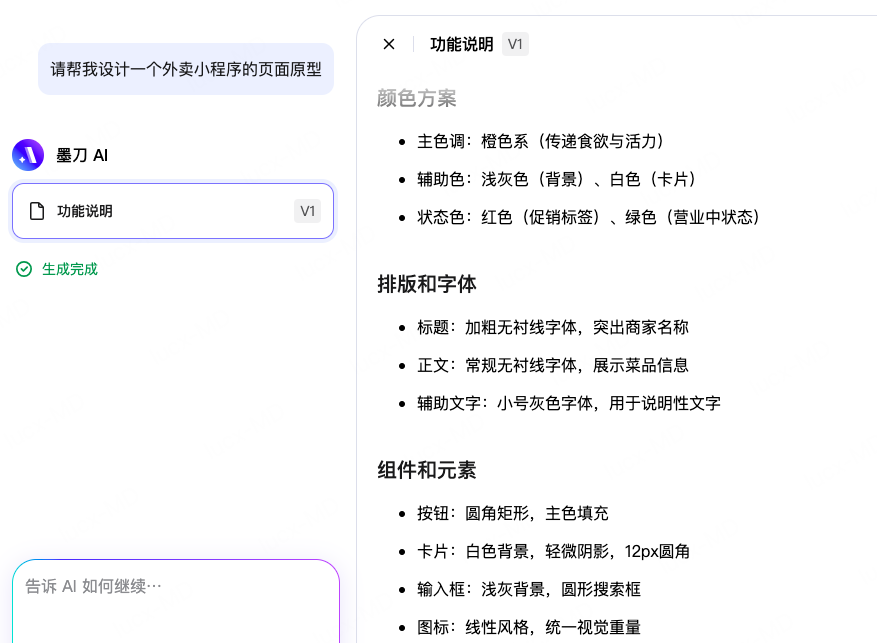Viewport: 877px width, 643px height.
Task: Click the line 卡片：白色背景，轻微阴影
Action: [553, 551]
